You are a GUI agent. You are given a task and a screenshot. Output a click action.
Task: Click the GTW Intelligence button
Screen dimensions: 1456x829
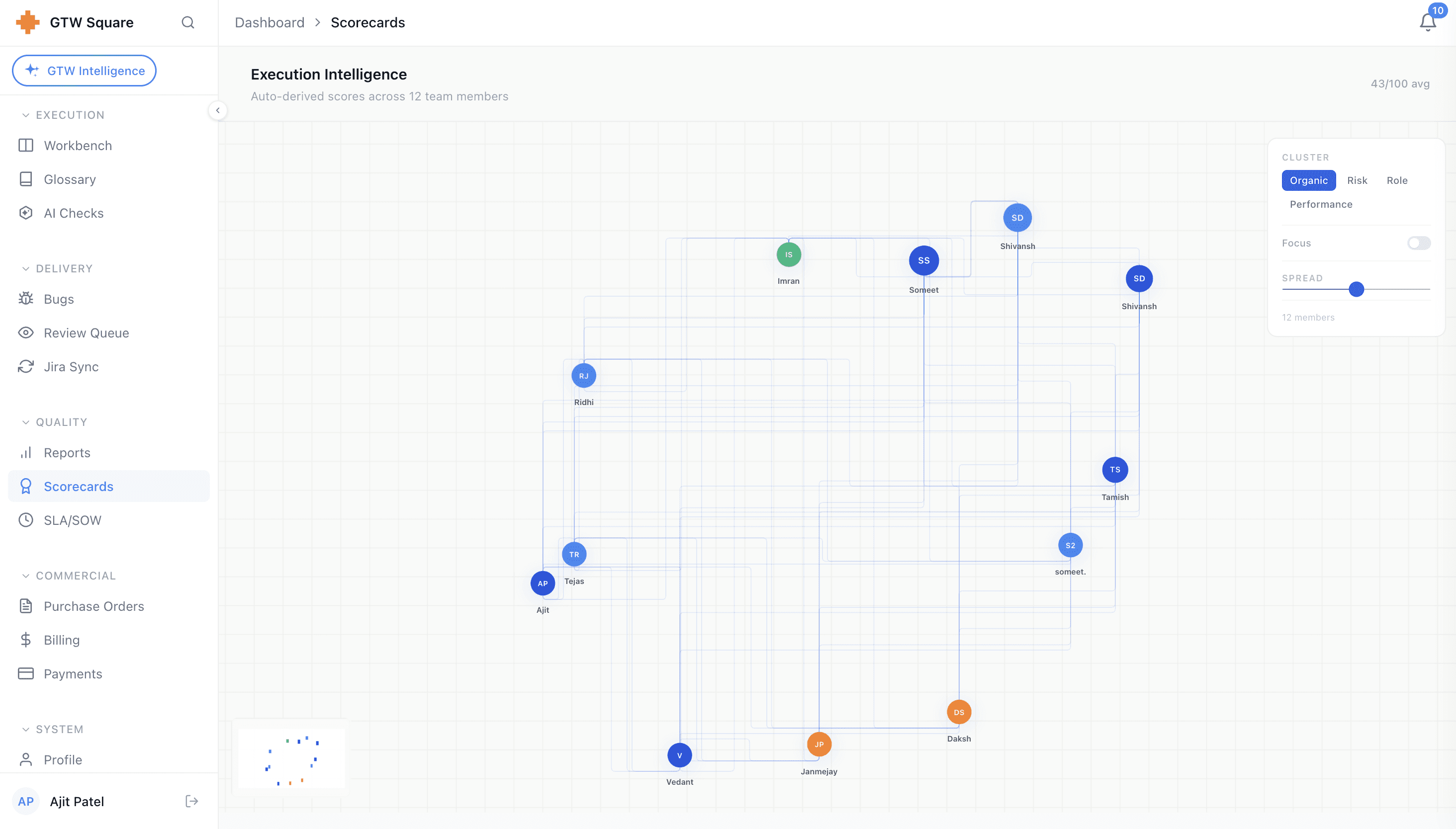click(85, 71)
